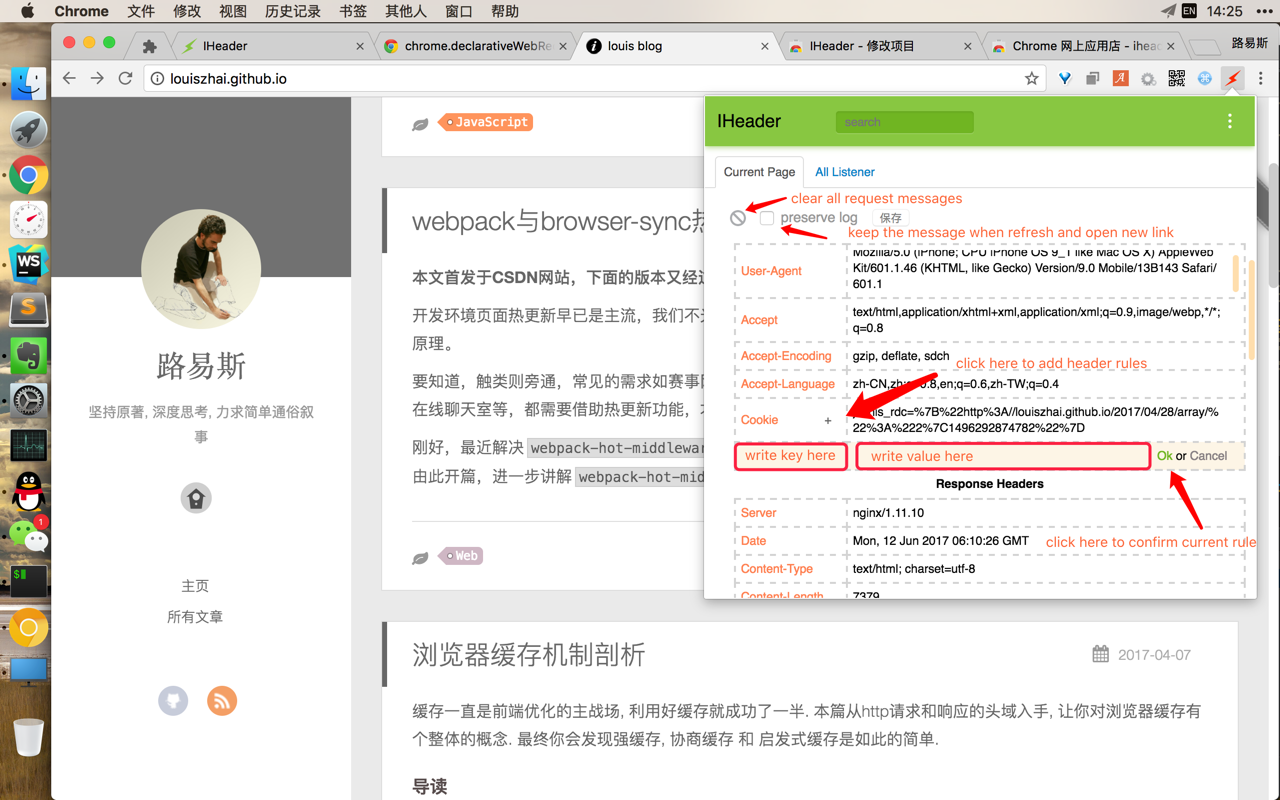1280x800 pixels.
Task: Click the home icon under the blog description
Action: [x=196, y=498]
